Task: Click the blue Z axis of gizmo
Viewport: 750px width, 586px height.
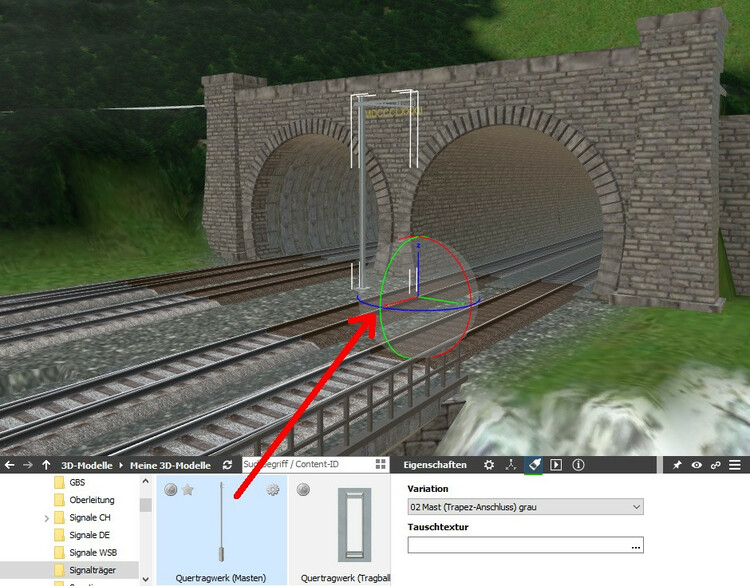Action: (419, 271)
